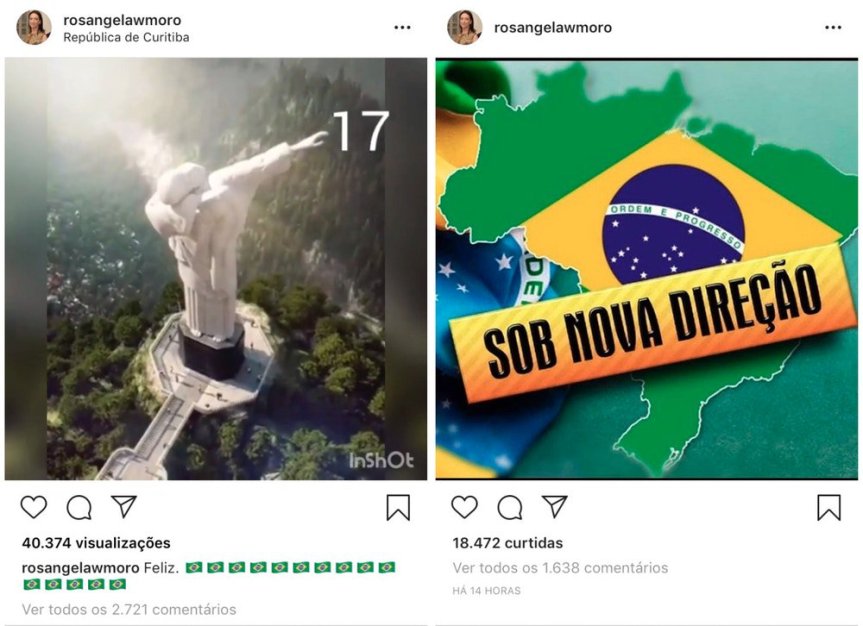Open República de Curitiba location

click(126, 37)
